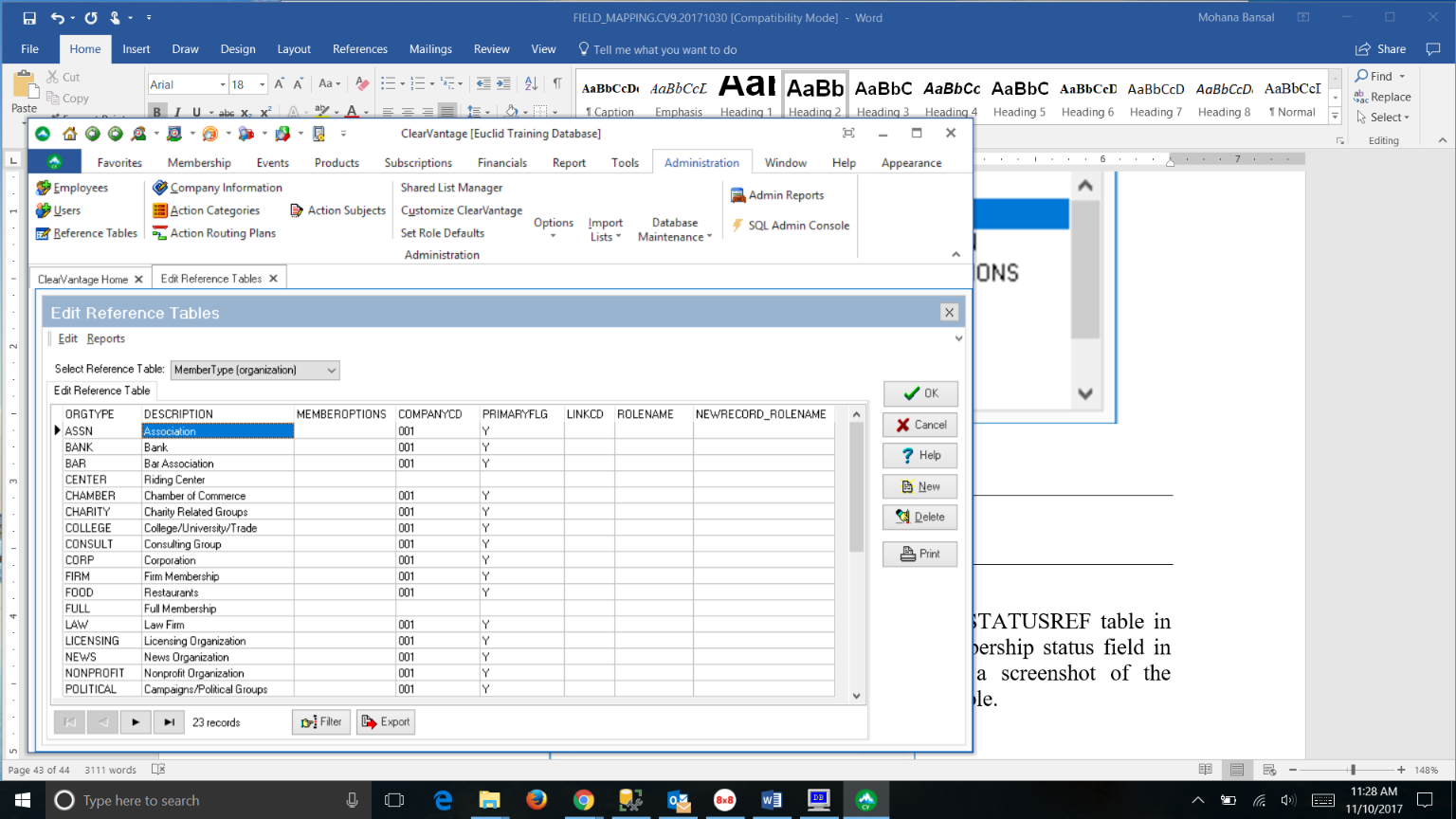Click the Print button
Image resolution: width=1456 pixels, height=819 pixels.
[x=920, y=554]
